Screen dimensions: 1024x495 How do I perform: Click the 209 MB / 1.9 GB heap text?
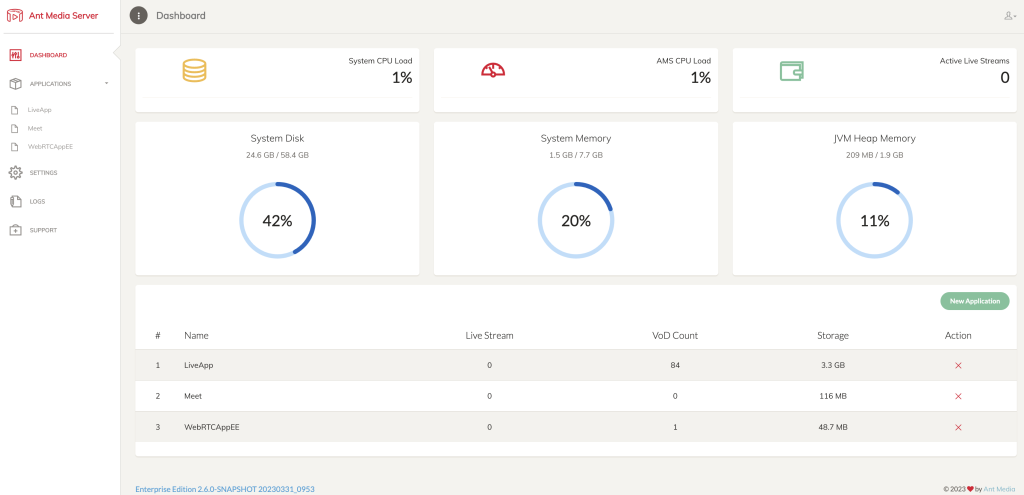[874, 155]
